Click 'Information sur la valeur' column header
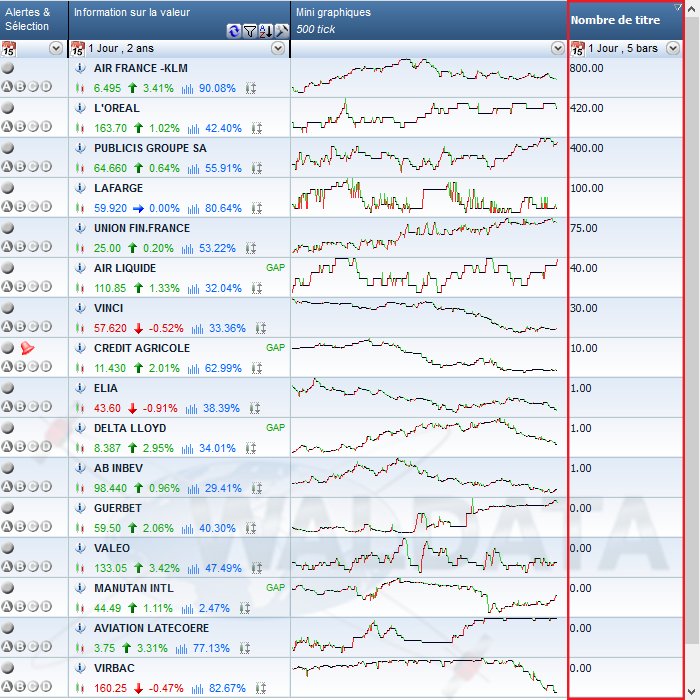 [179, 20]
